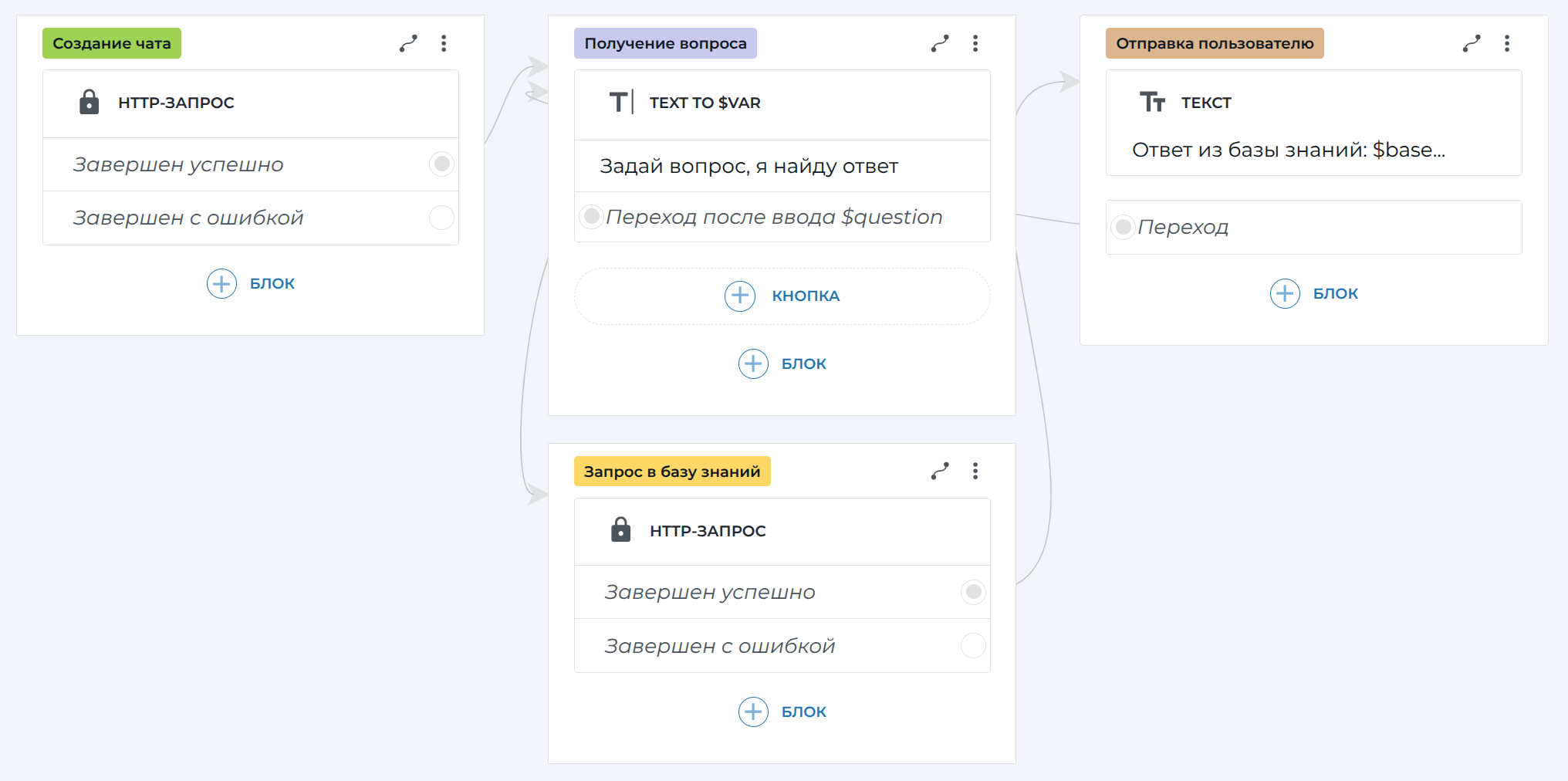Click connection icon in Запрос в базу знаний header
This screenshot has width=1568, height=781.
(x=940, y=471)
